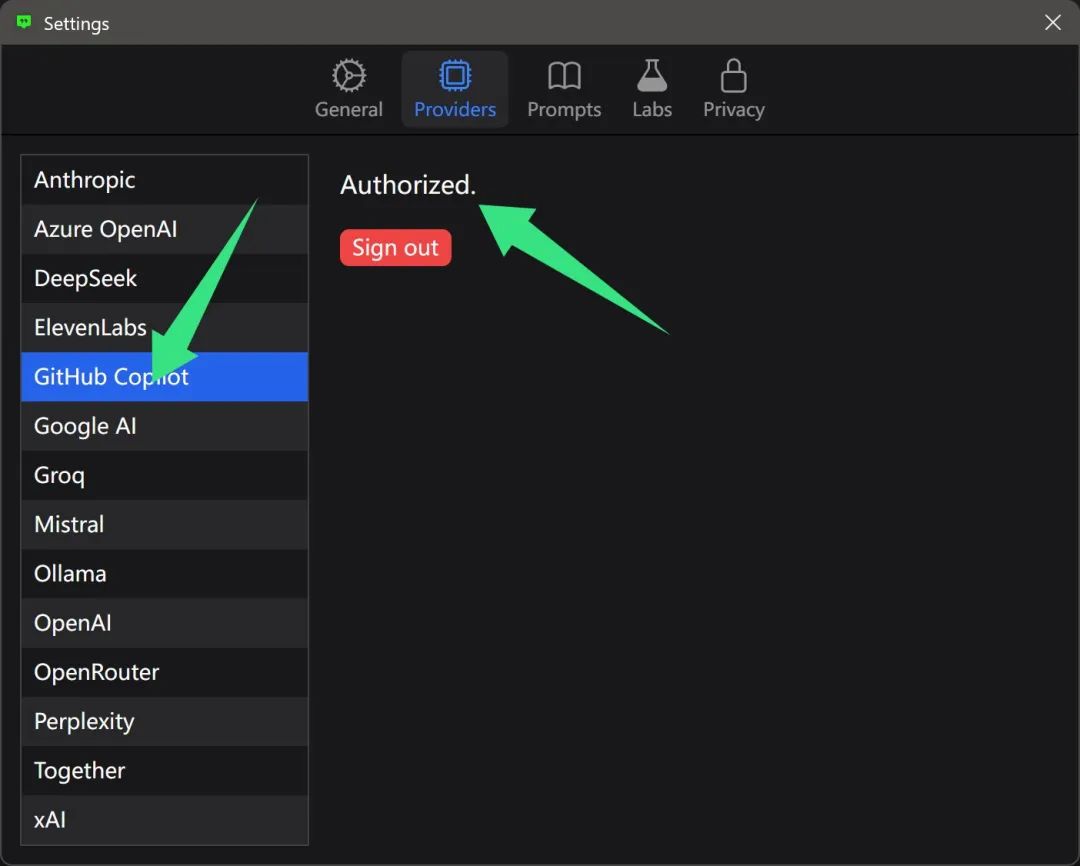Select GitHub Copilot provider

click(x=165, y=377)
